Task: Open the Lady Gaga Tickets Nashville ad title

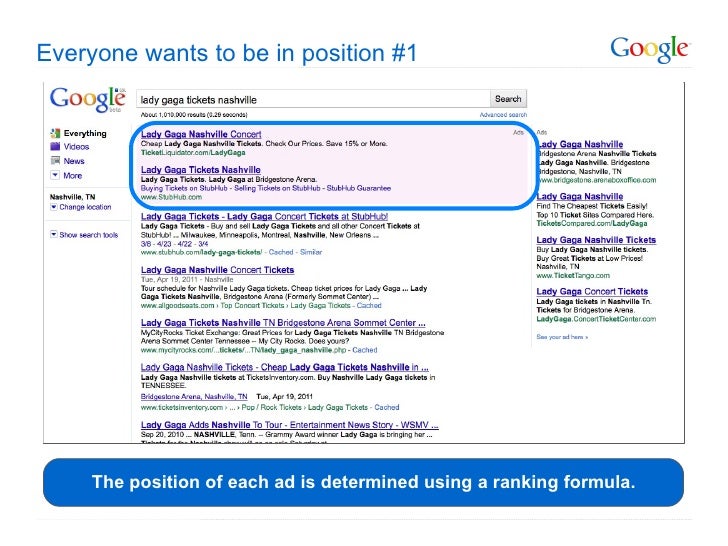Action: pos(201,170)
